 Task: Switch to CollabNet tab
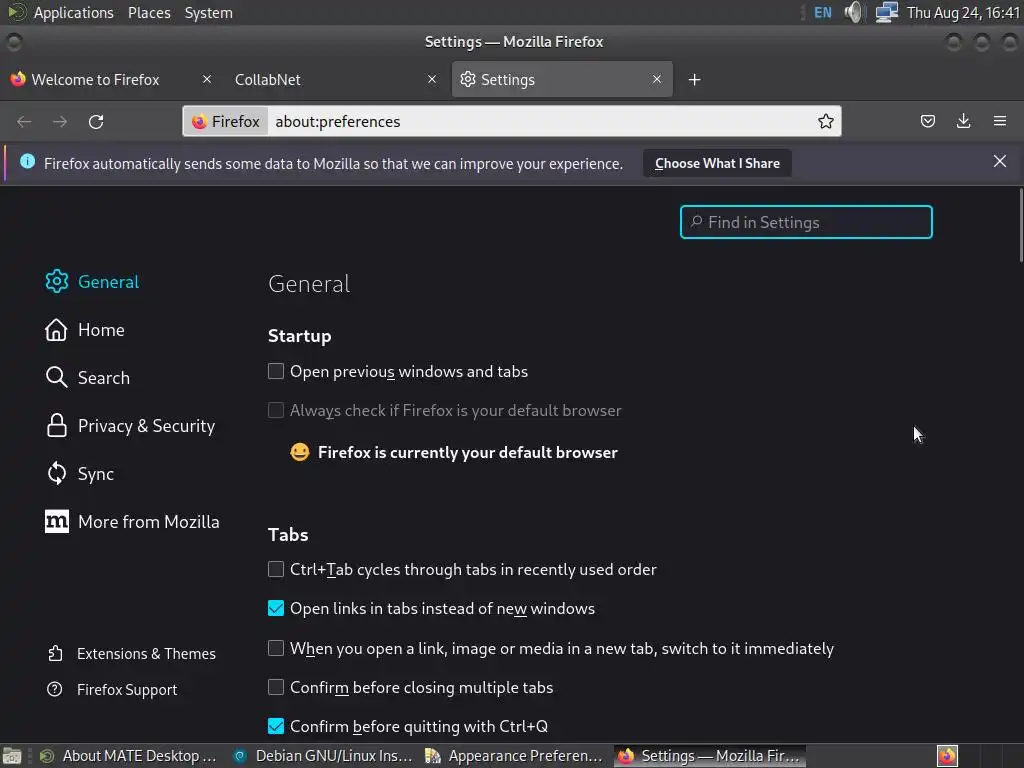tap(268, 80)
